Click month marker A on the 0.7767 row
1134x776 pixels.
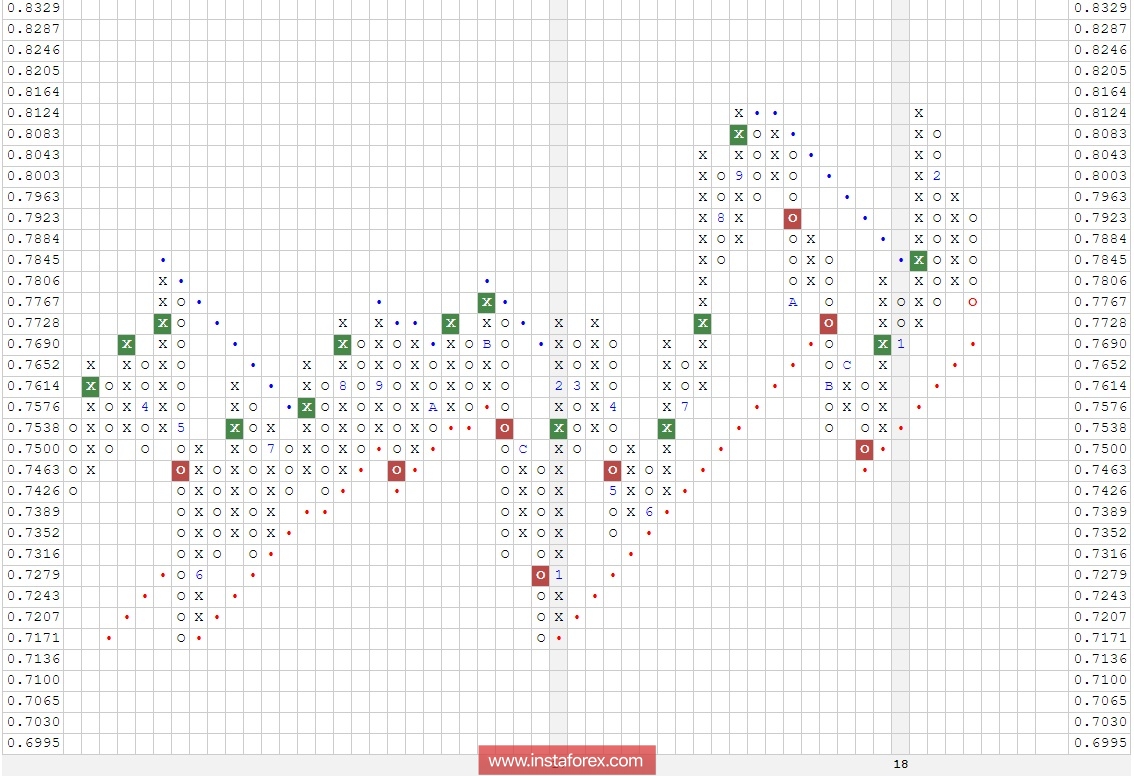click(x=793, y=302)
